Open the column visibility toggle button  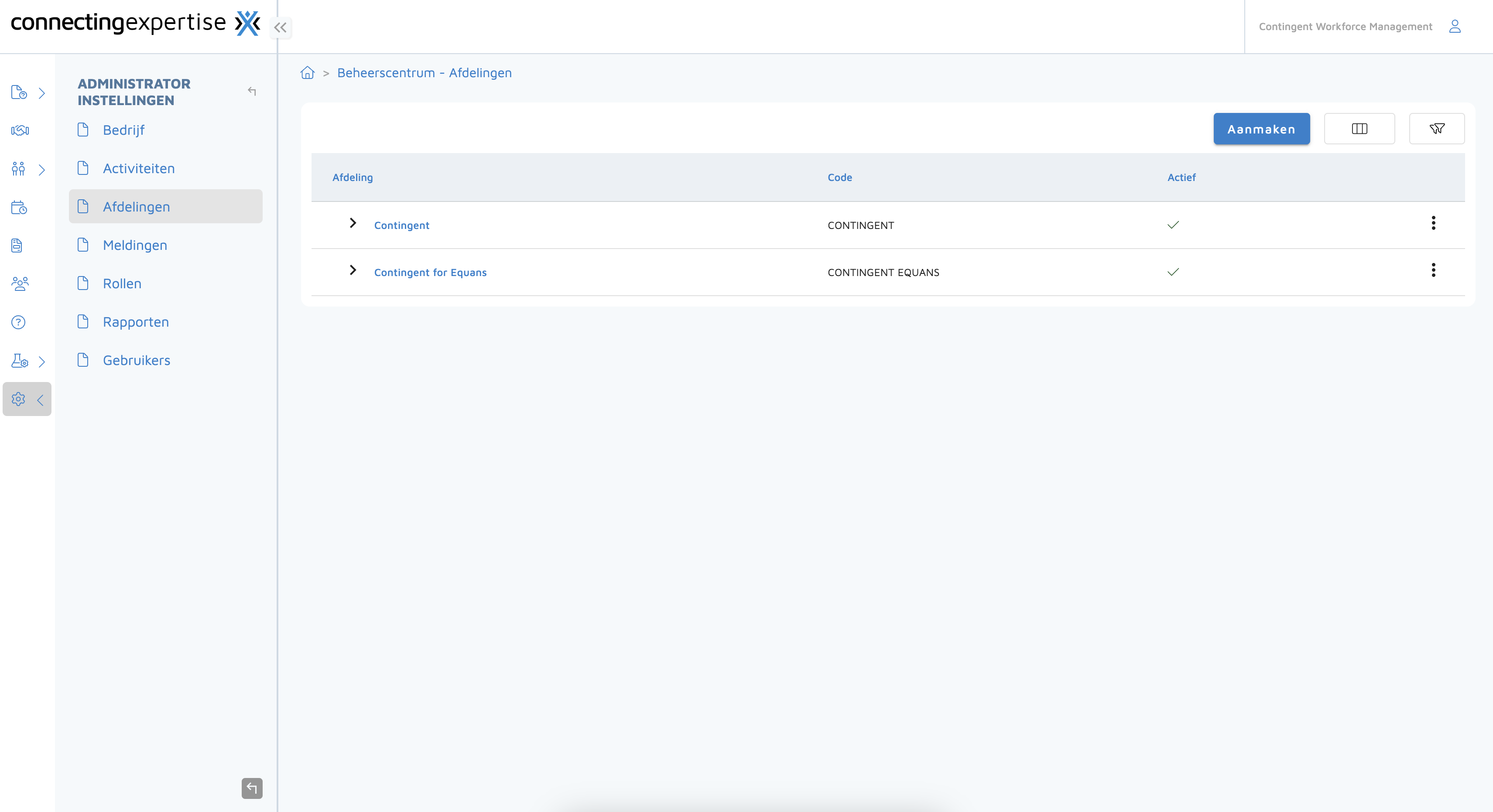point(1359,129)
